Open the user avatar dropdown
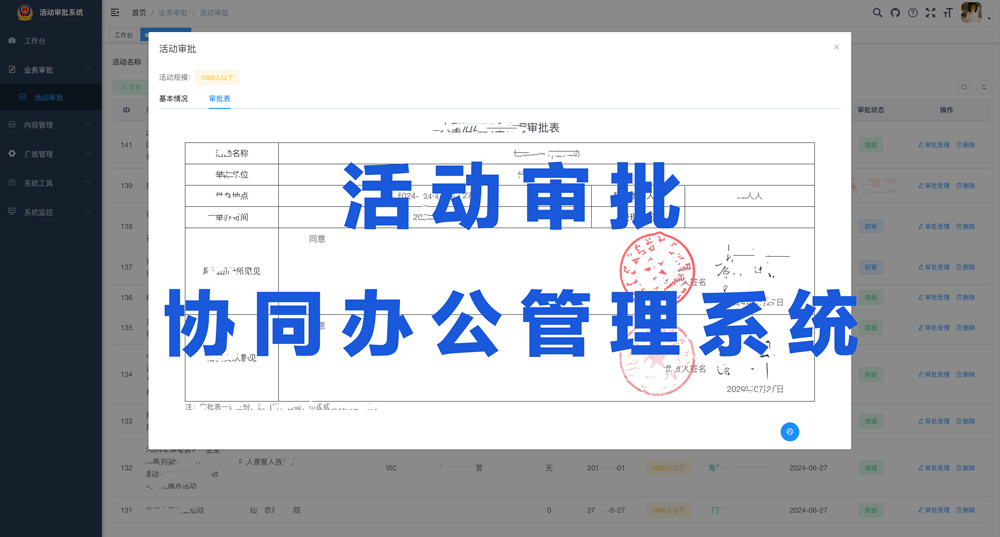 [974, 12]
